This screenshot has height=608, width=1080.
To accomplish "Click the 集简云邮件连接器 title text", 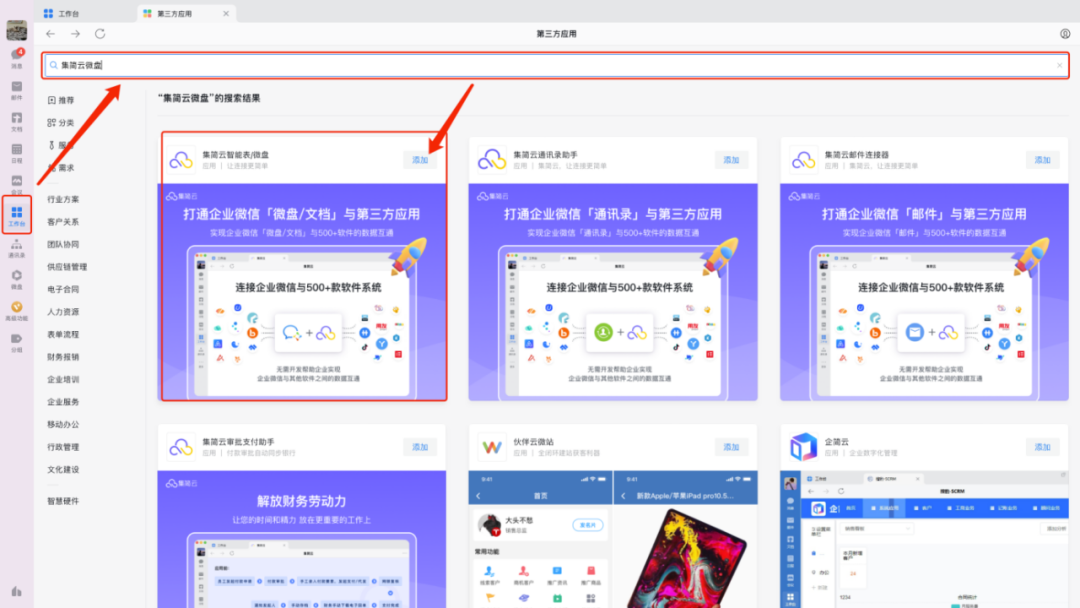I will pyautogui.click(x=857, y=155).
